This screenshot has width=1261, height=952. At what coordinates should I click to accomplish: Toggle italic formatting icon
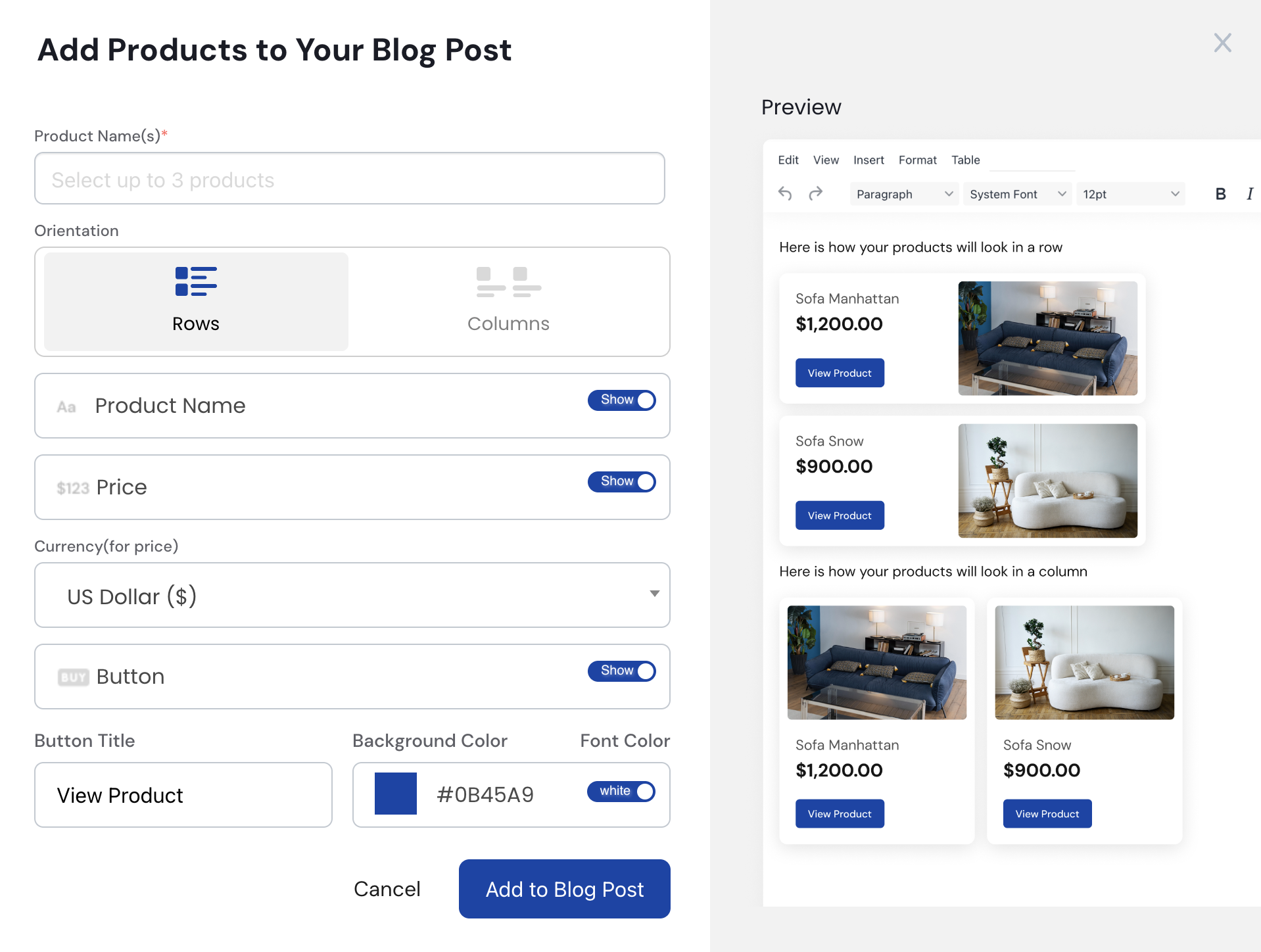(x=1249, y=194)
